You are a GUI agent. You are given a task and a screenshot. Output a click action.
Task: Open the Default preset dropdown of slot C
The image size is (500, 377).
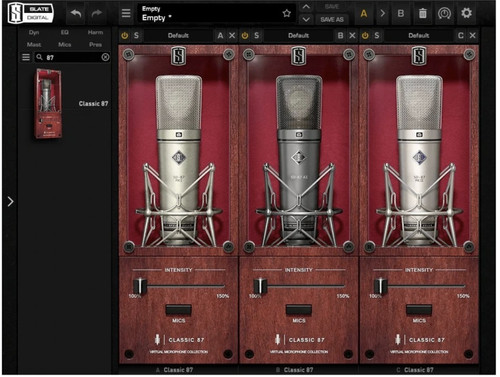(x=419, y=35)
